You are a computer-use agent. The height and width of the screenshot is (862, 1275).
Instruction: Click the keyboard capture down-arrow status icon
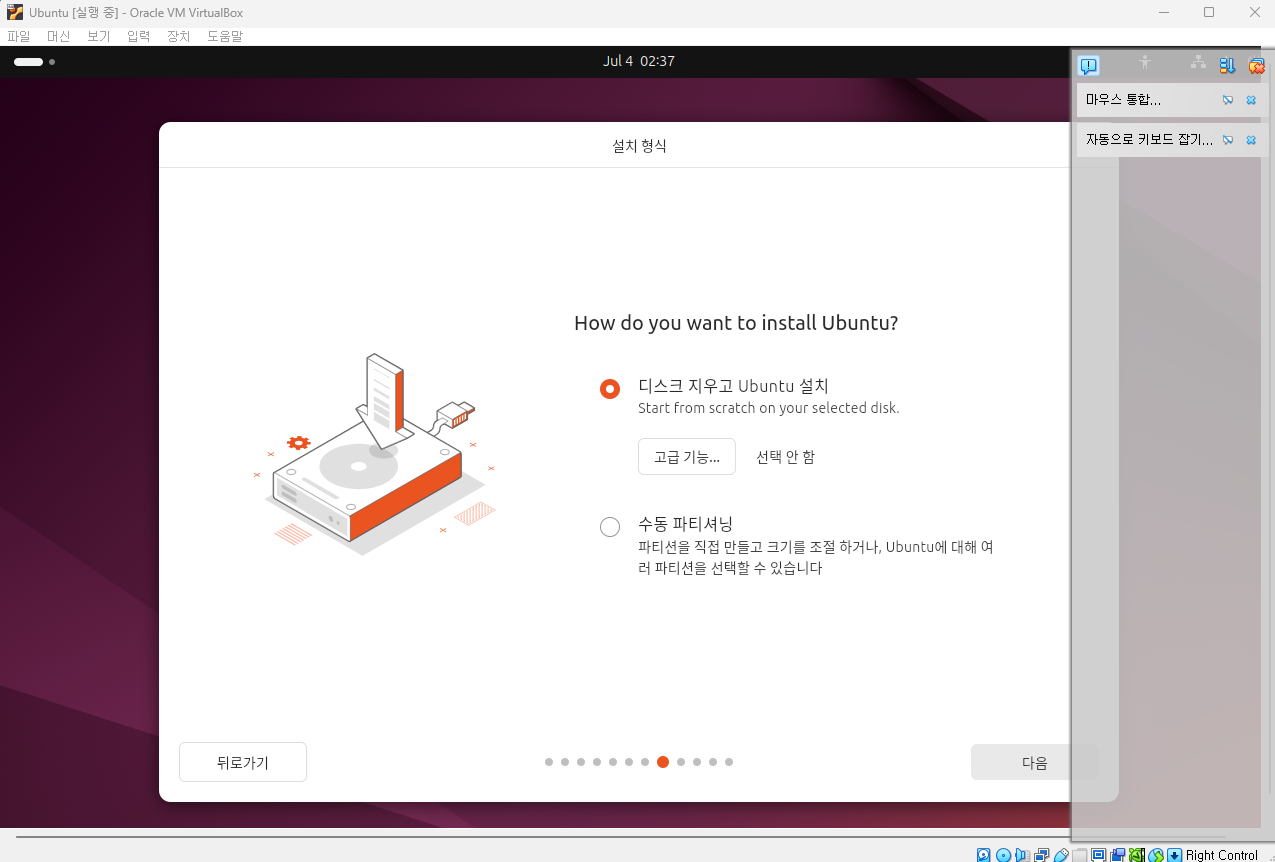[1174, 855]
